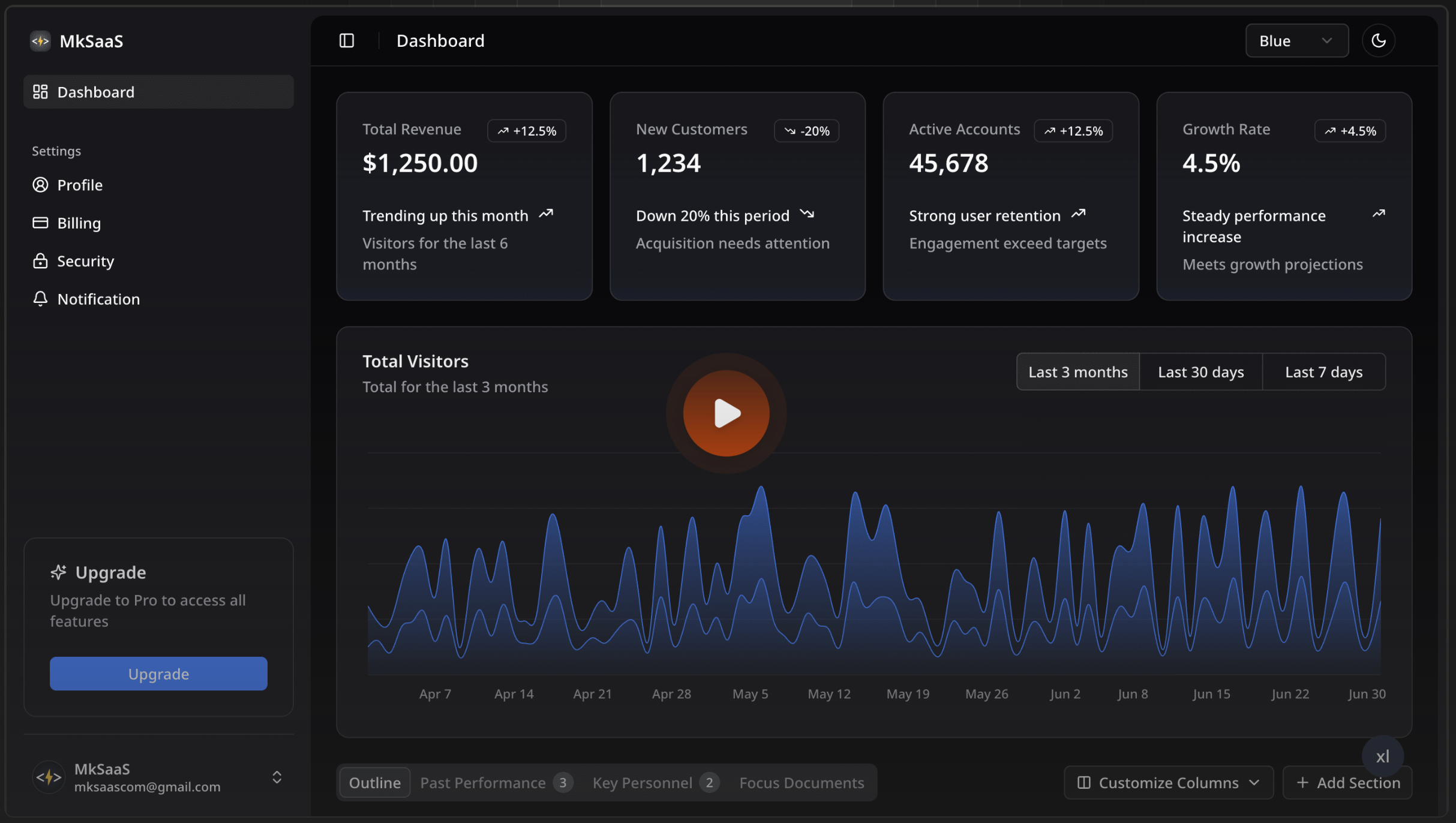This screenshot has width=1456, height=823.
Task: Open the Customize Columns dropdown
Action: (1168, 783)
